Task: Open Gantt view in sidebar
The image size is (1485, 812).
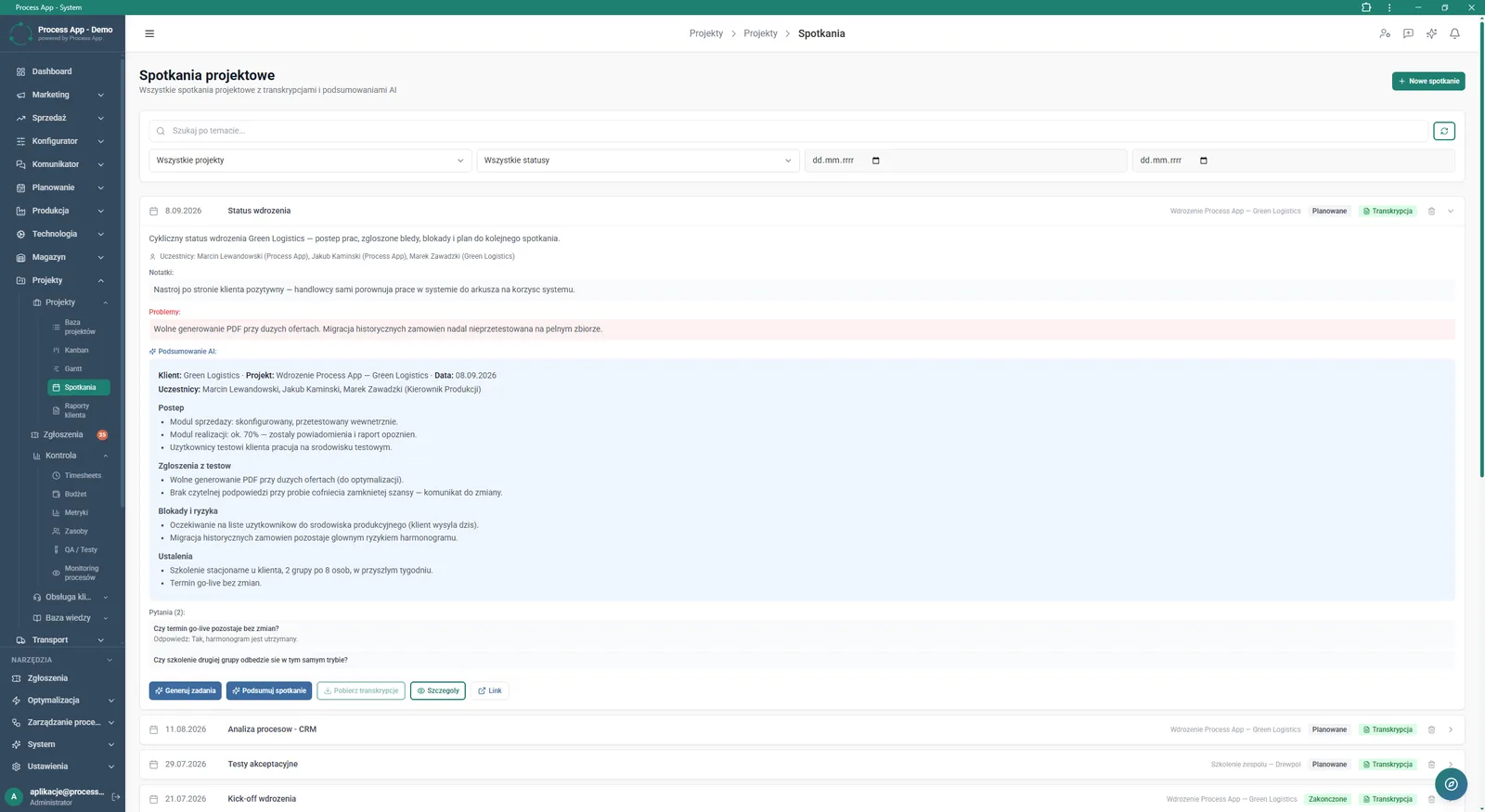Action: point(78,368)
